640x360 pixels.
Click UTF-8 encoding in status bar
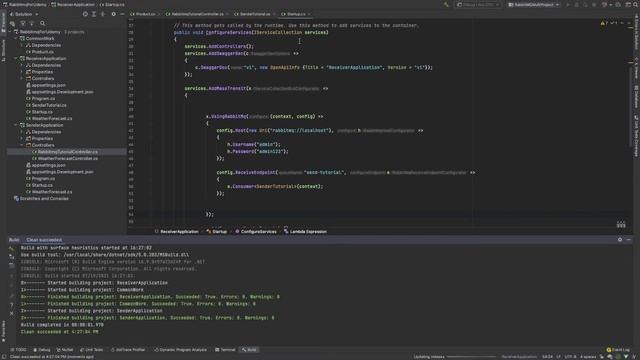click(570, 357)
